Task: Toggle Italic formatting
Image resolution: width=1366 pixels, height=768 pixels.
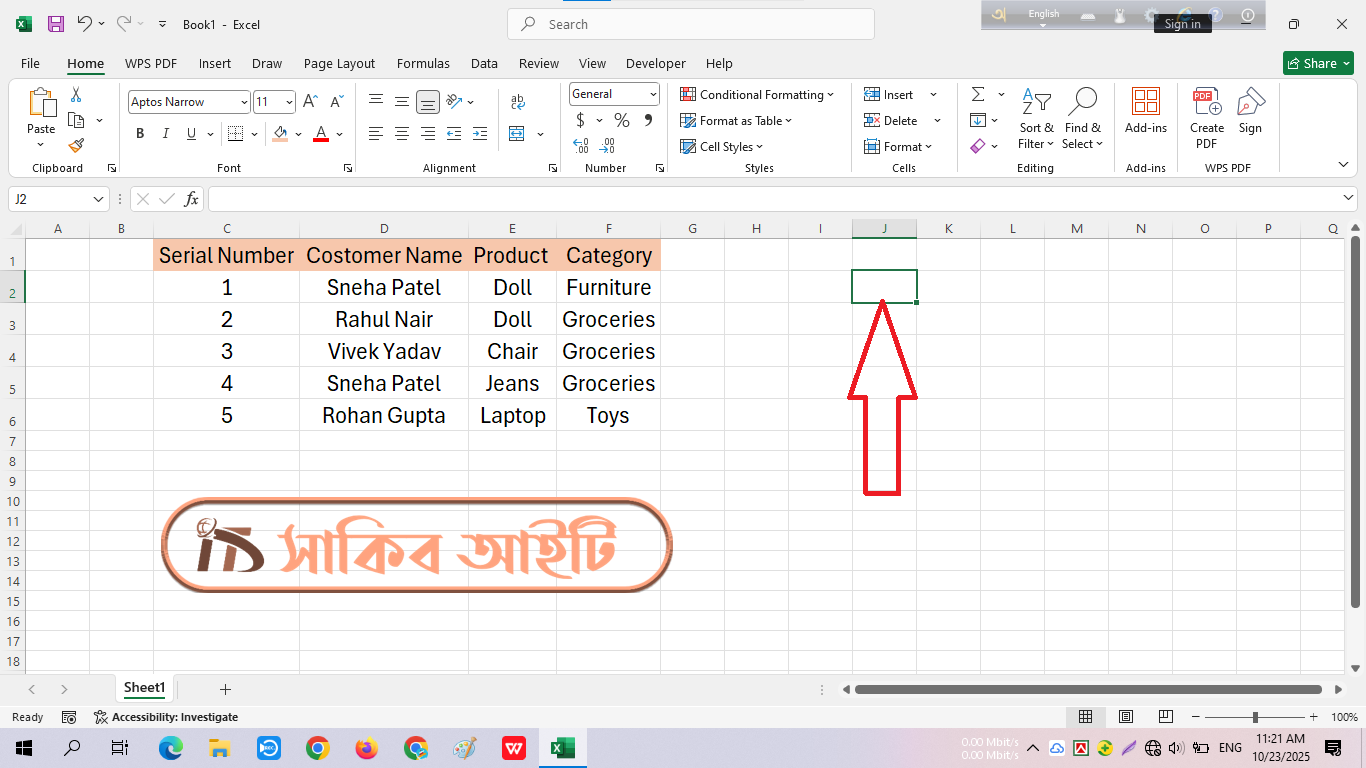Action: pyautogui.click(x=165, y=134)
